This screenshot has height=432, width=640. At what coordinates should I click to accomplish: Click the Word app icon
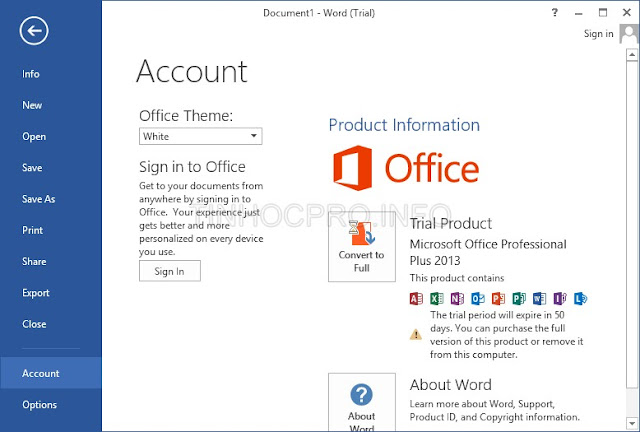coord(539,298)
